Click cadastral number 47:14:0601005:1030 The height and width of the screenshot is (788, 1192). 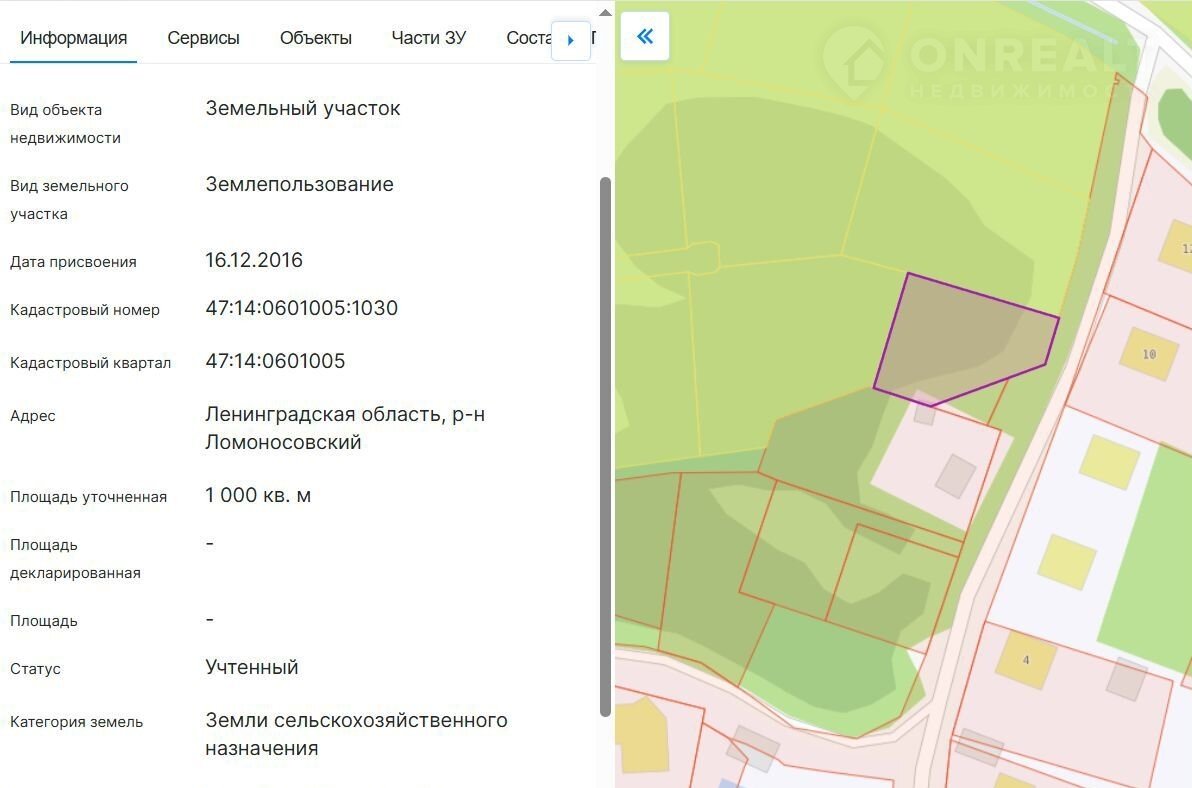[x=301, y=308]
